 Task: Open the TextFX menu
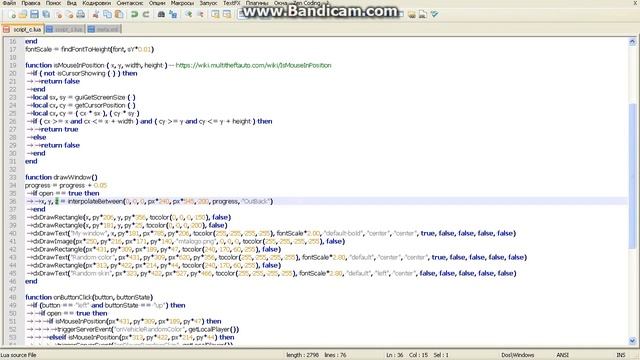click(231, 3)
